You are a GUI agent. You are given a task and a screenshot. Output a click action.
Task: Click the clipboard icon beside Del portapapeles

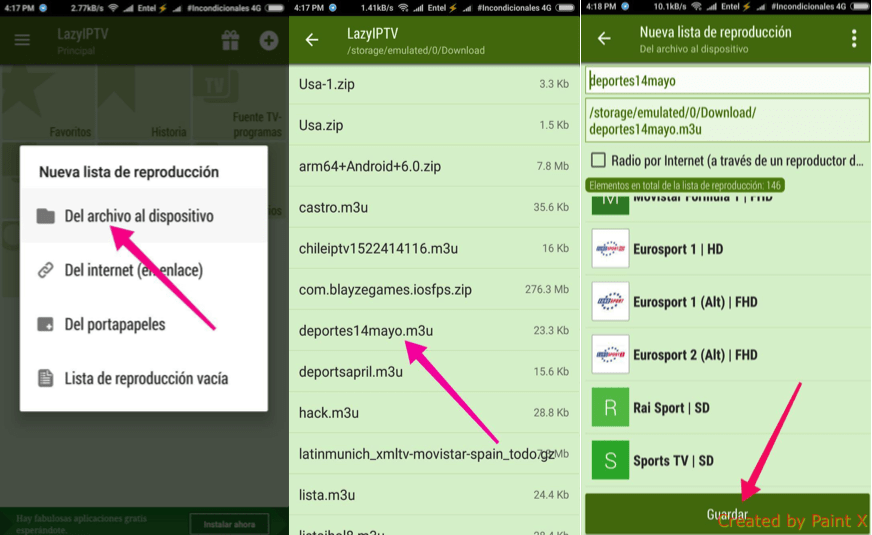(x=46, y=324)
